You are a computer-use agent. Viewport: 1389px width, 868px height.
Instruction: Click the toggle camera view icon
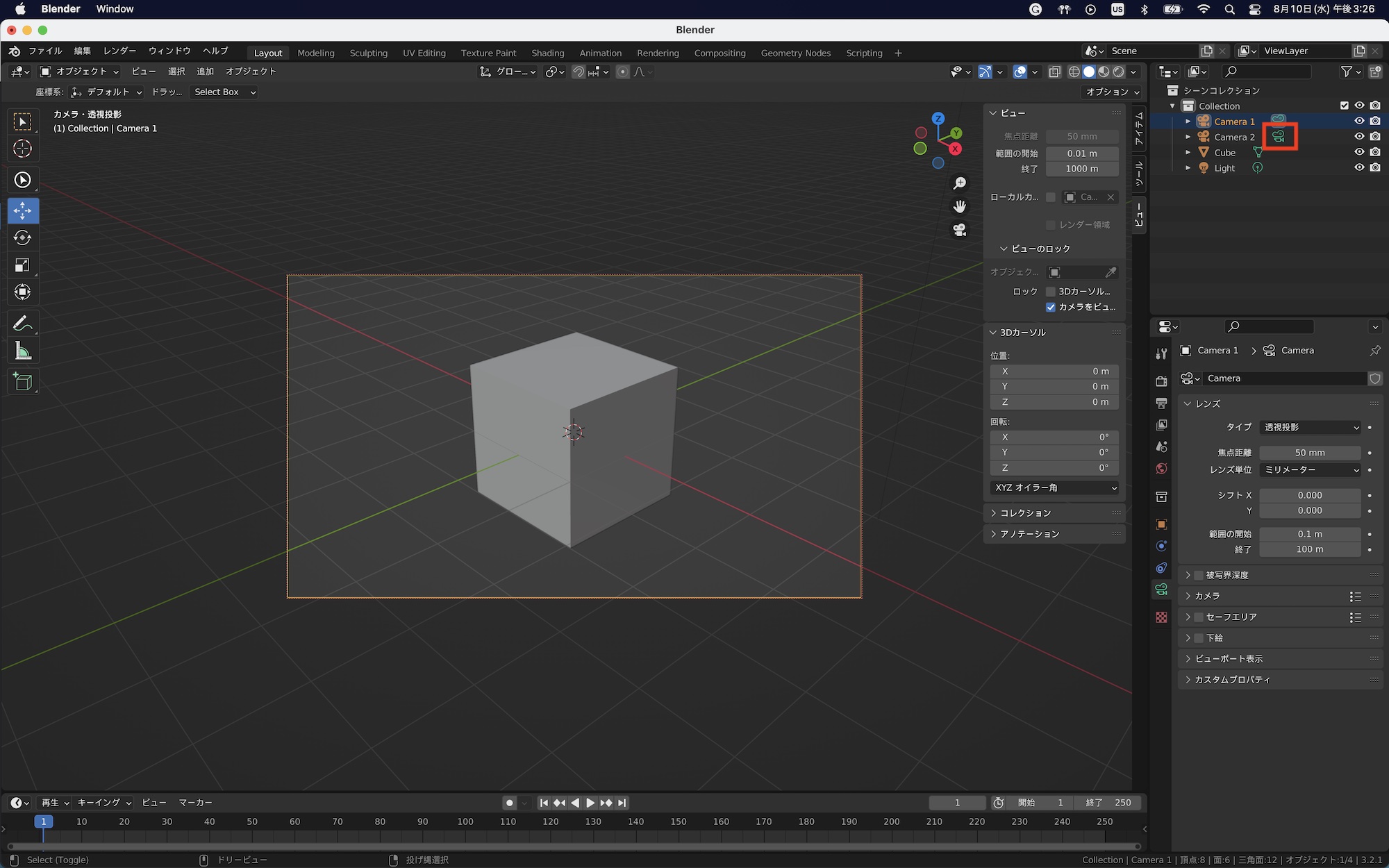(960, 230)
